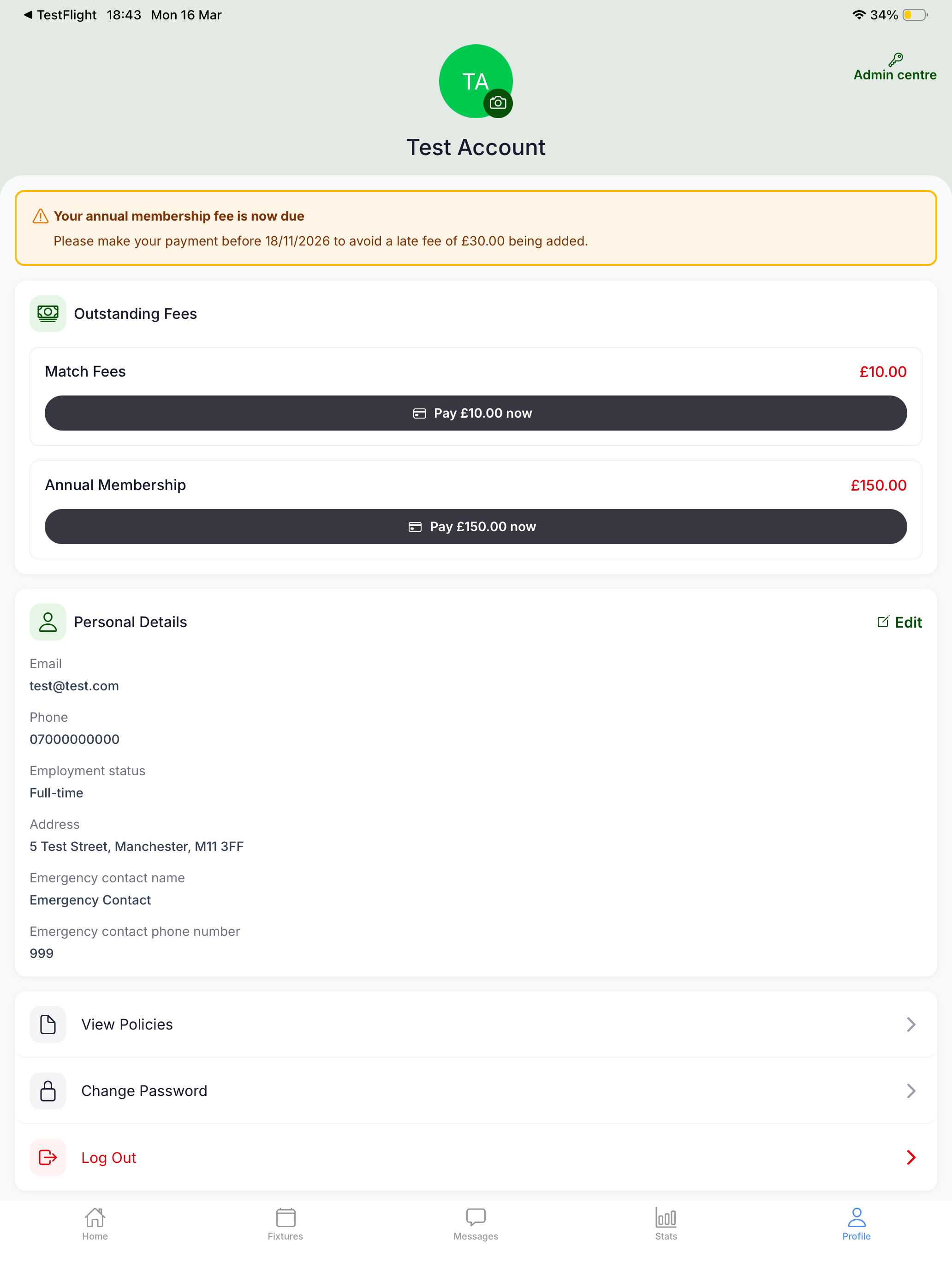Open Change Password via the right chevron
This screenshot has width=952, height=1270.
[910, 1091]
